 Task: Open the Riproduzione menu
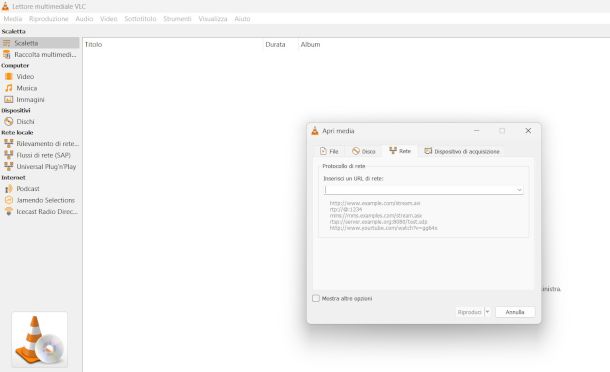tap(49, 19)
